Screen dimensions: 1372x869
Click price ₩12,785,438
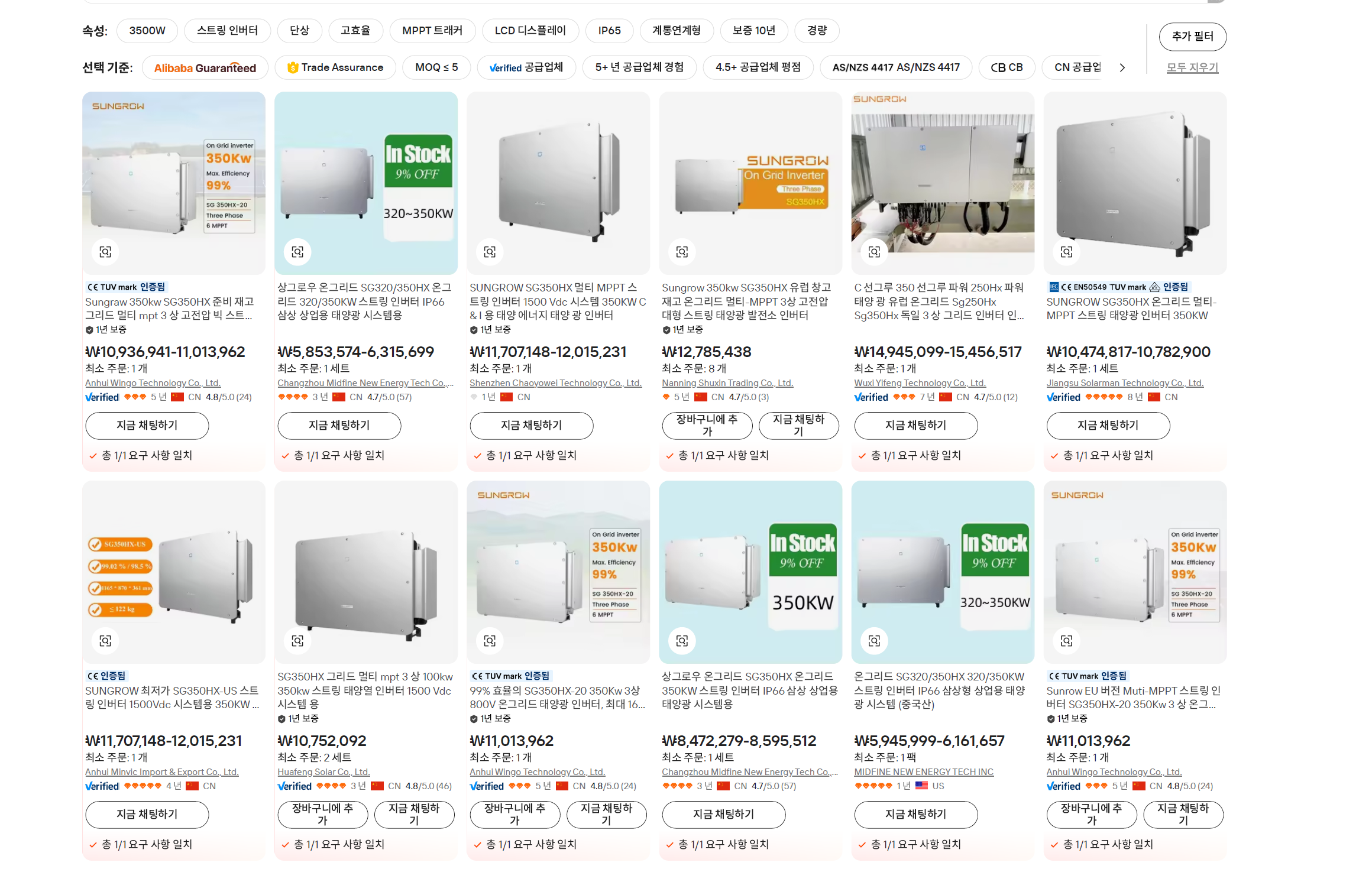tap(706, 352)
